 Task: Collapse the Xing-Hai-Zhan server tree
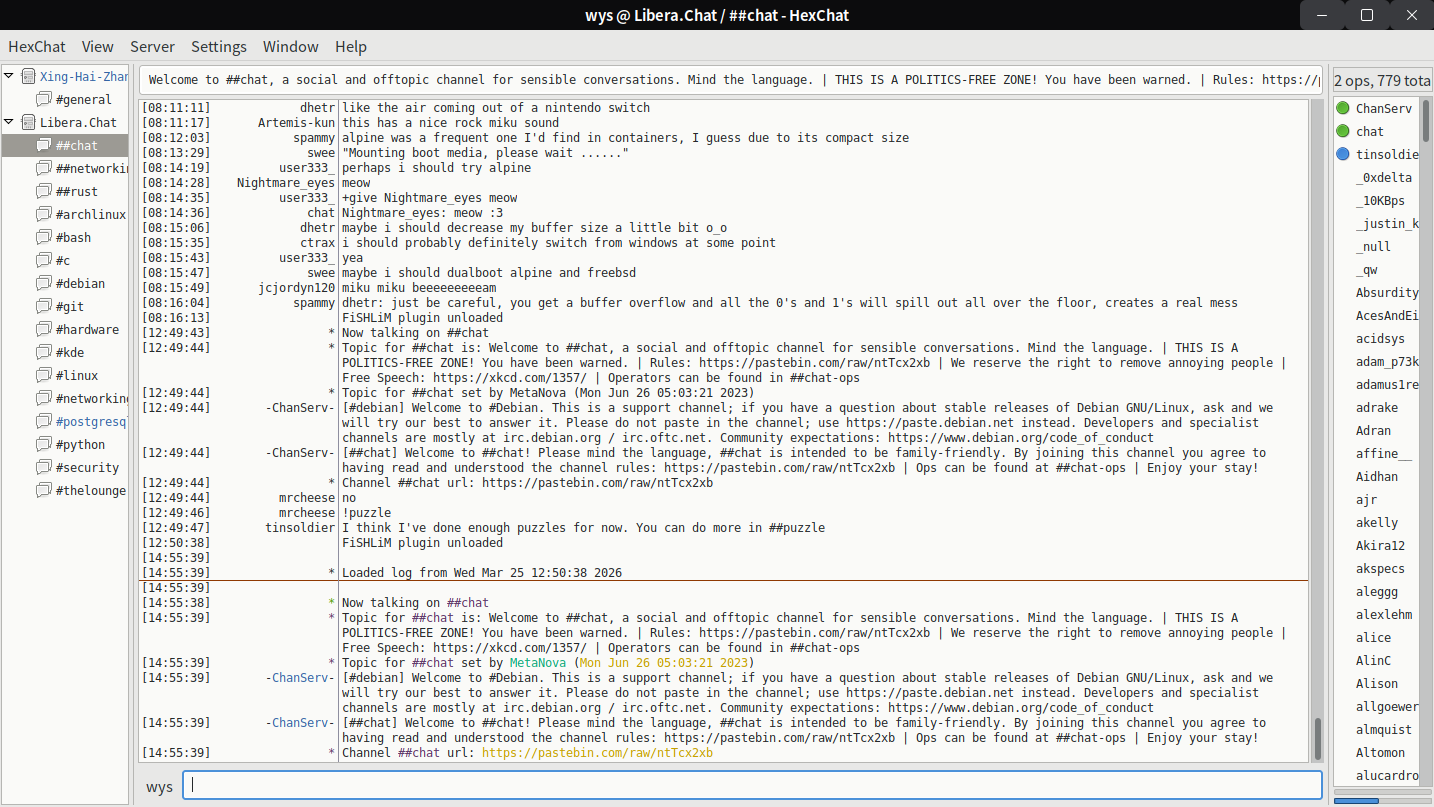[x=9, y=76]
